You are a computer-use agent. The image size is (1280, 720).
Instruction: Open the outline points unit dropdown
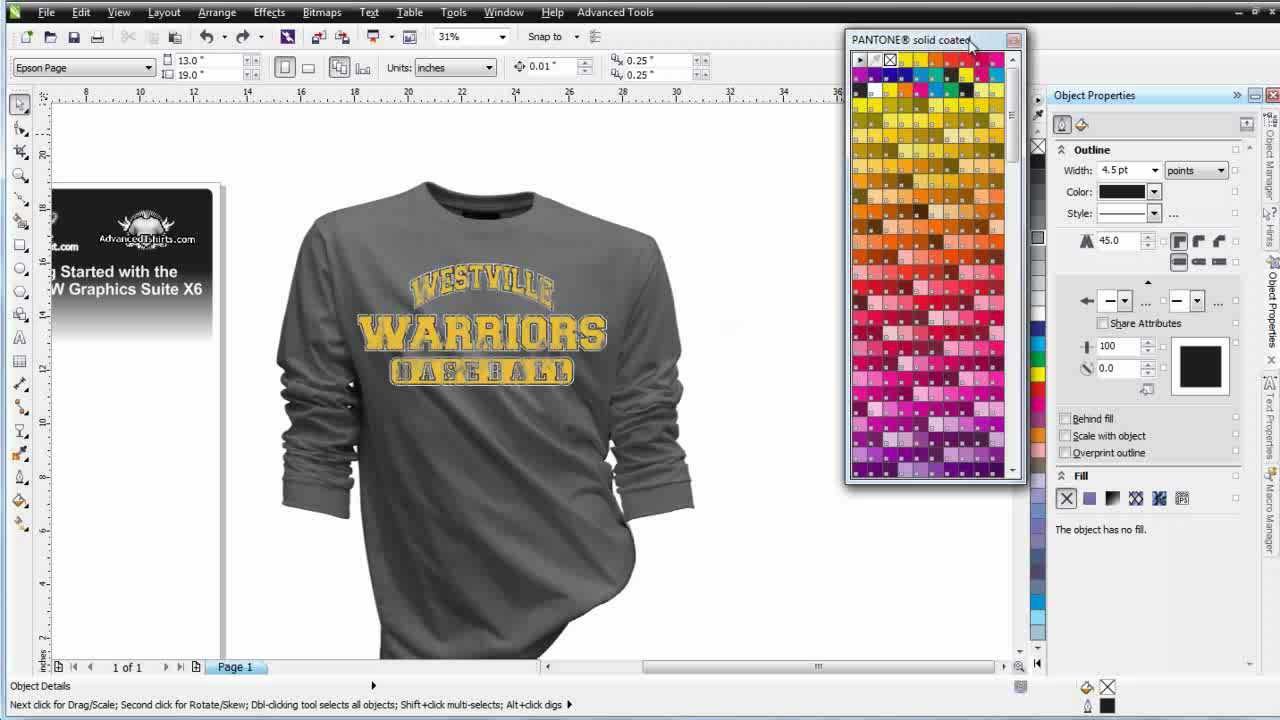pos(1221,171)
